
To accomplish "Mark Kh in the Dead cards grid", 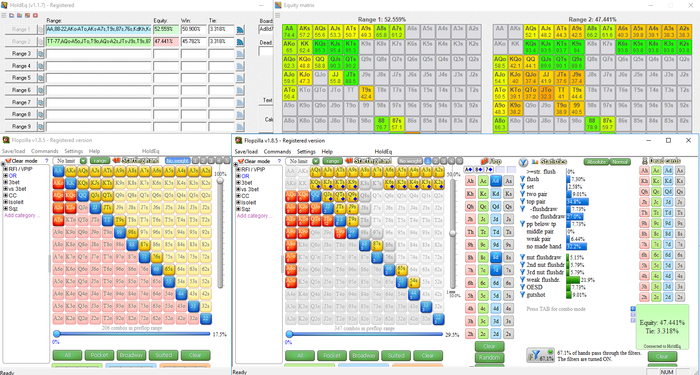I will (644, 181).
